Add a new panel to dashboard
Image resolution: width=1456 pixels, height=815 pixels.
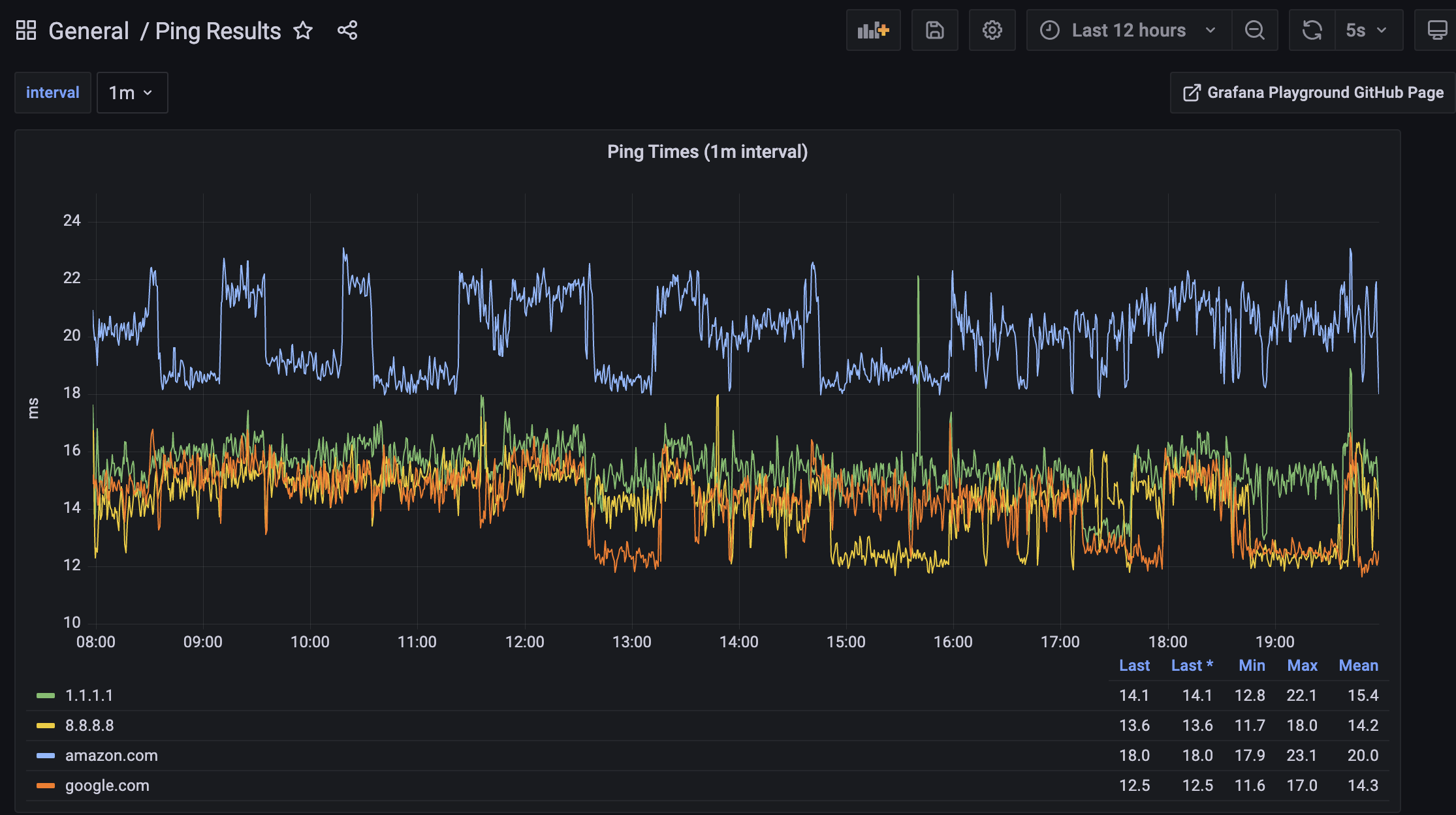[873, 31]
